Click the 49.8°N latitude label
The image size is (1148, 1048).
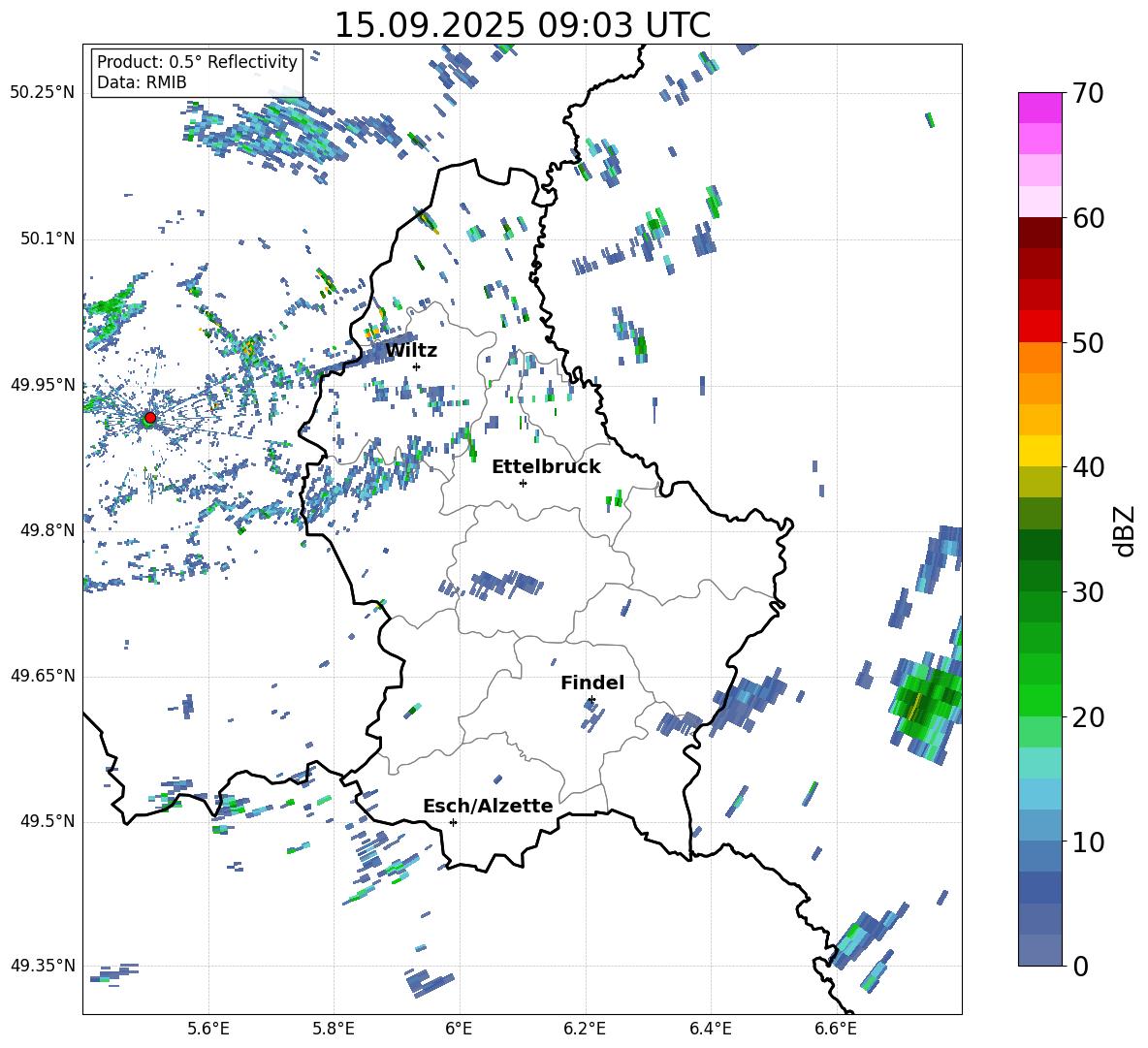coord(47,530)
